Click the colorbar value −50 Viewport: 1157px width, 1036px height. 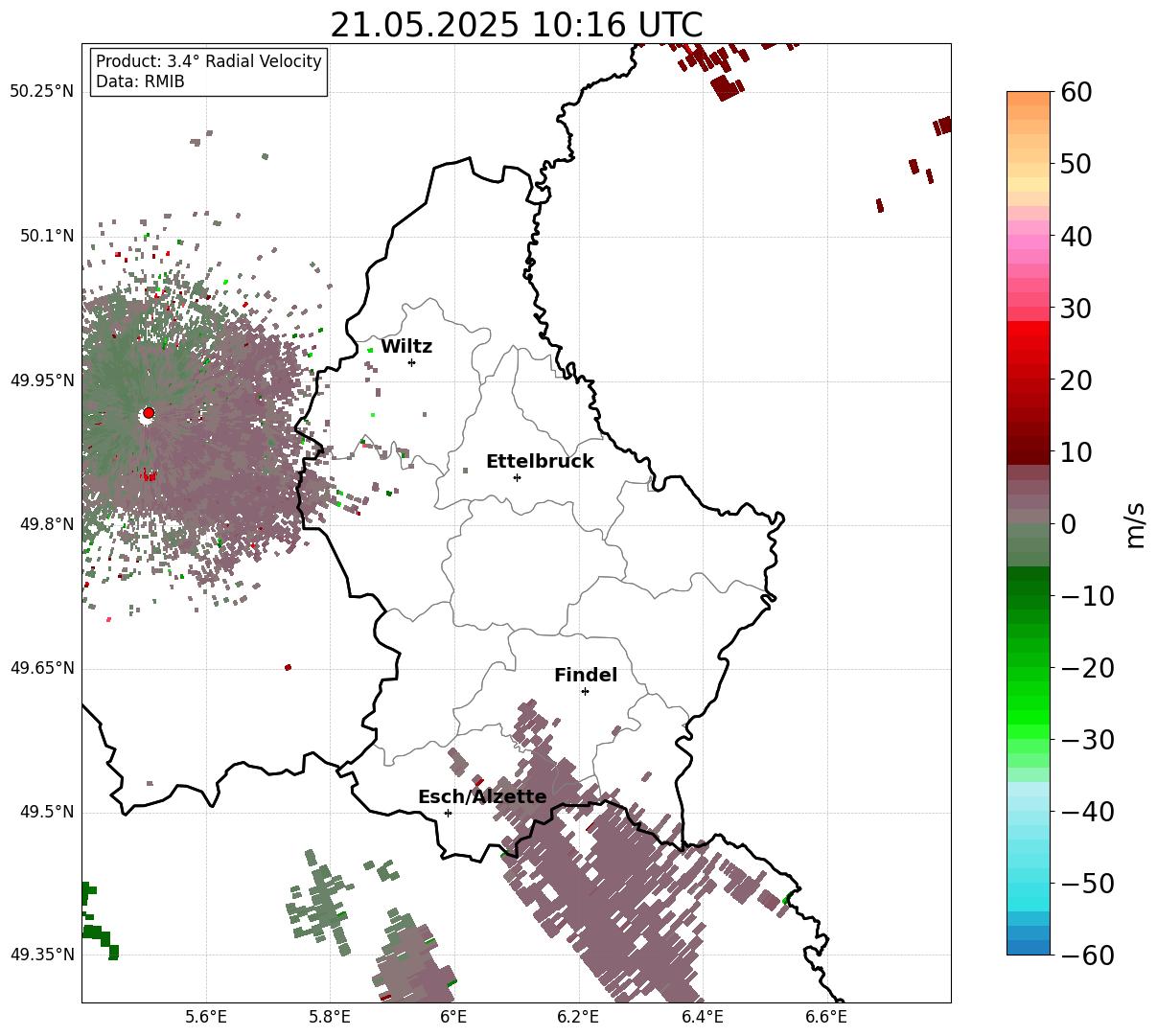click(1087, 884)
